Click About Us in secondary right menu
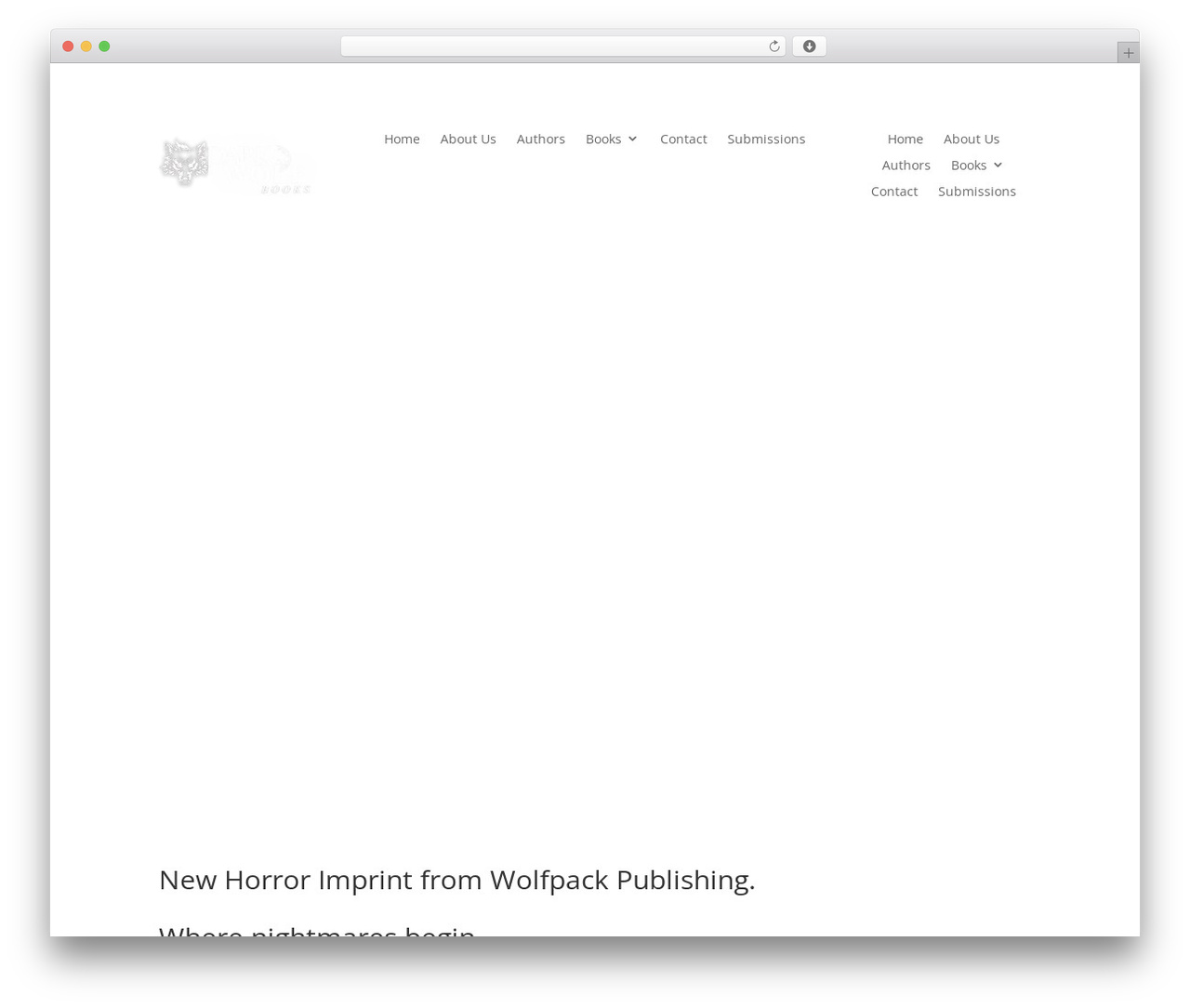Screen dimensions: 1190x1008 [972, 139]
